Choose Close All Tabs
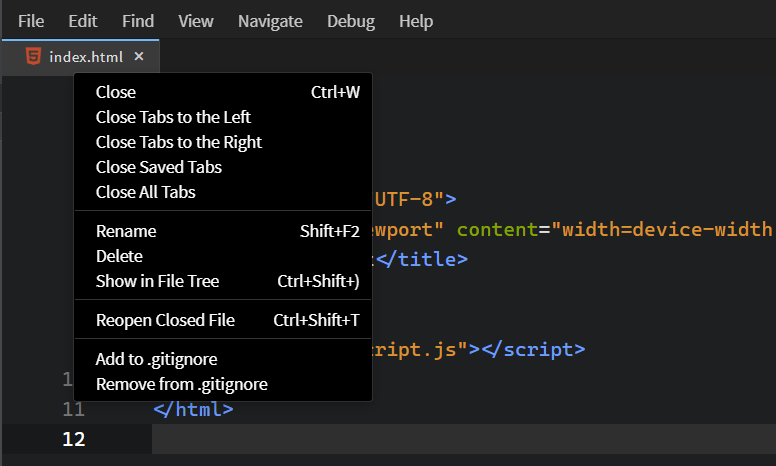The width and height of the screenshot is (776, 466). coord(223,192)
